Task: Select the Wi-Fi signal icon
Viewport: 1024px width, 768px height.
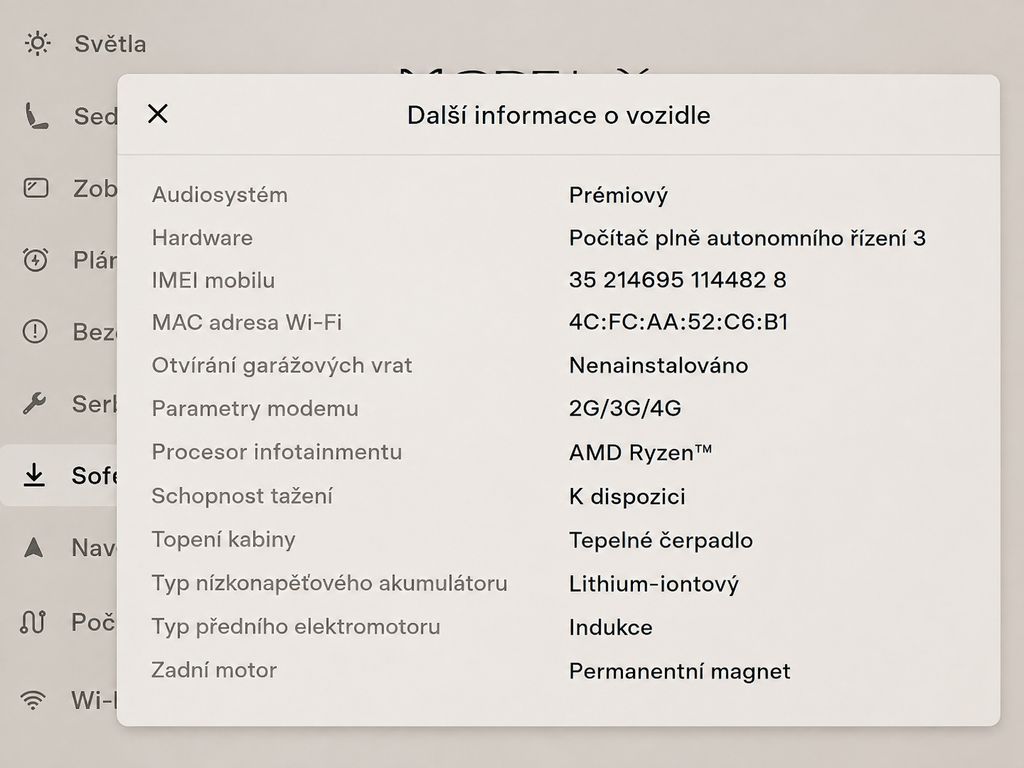Action: click(33, 700)
